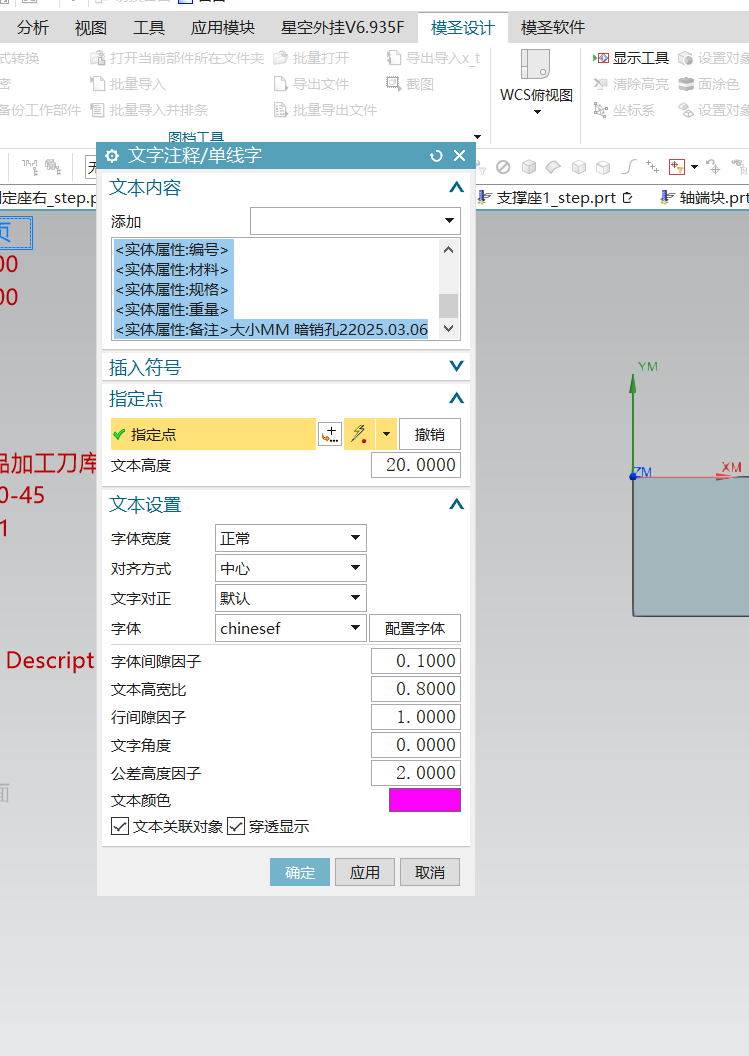The width and height of the screenshot is (749, 1056).
Task: Open the 视图 menu tab
Action: (x=91, y=28)
